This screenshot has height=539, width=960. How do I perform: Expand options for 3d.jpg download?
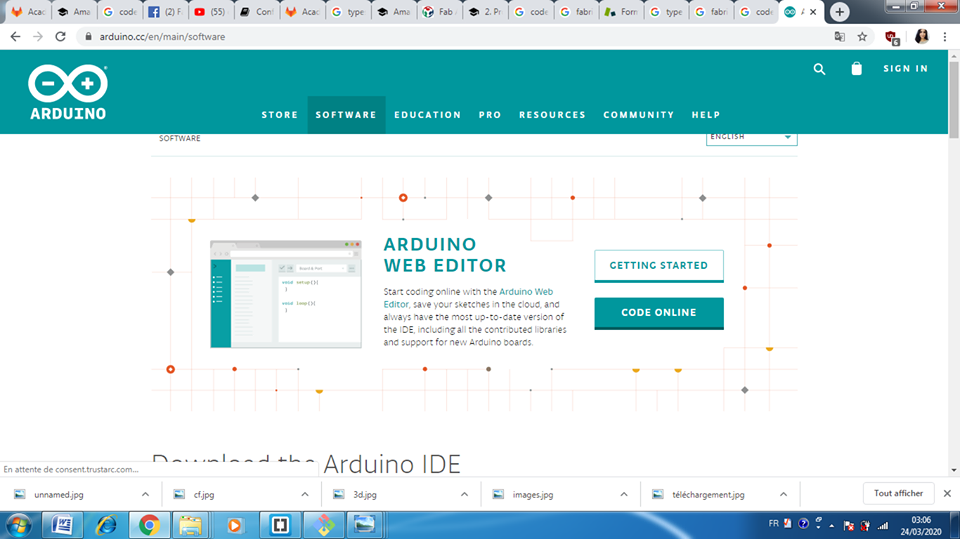tap(464, 494)
